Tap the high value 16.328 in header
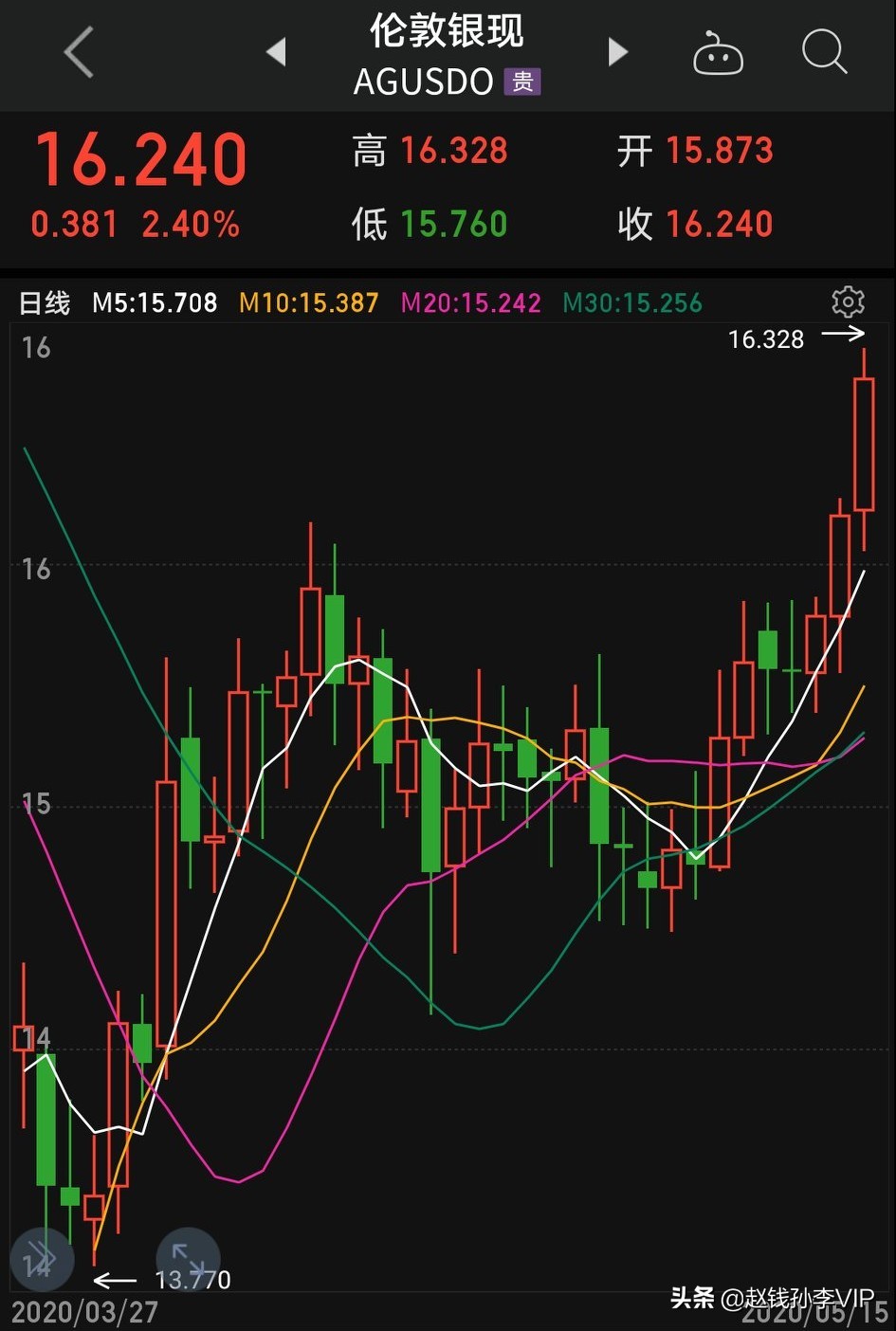Viewport: 896px width, 1331px height. point(454,151)
